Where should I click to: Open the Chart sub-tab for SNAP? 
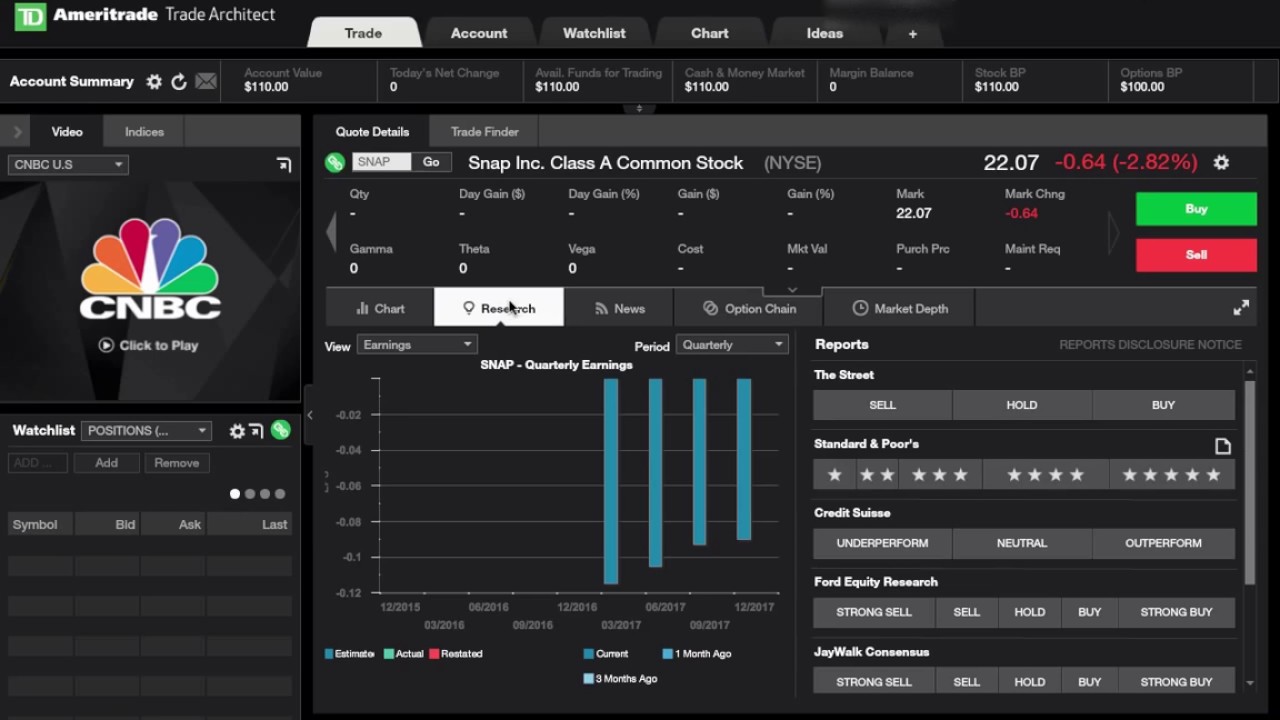pos(380,308)
